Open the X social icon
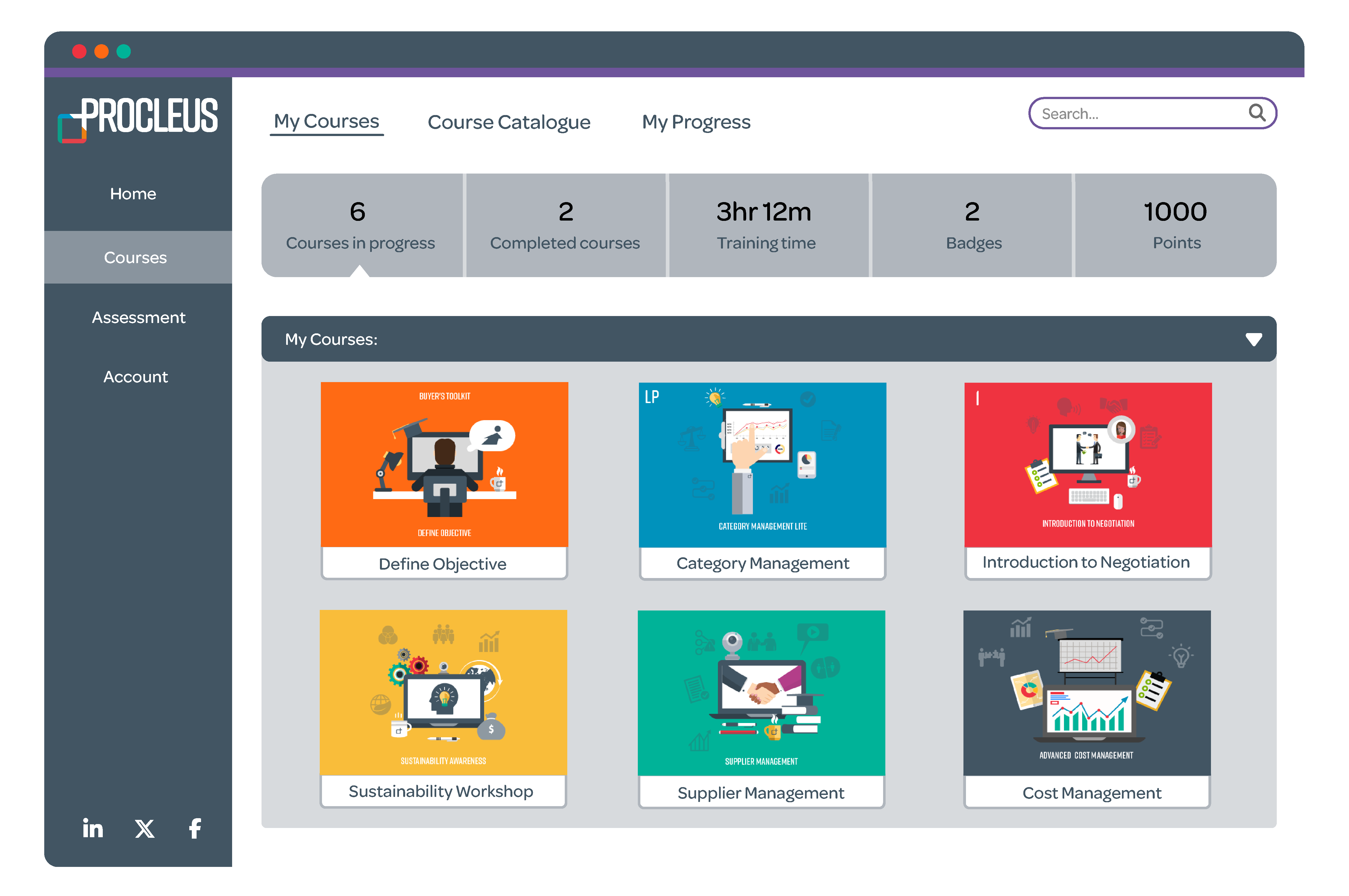Screen dimensions: 1349x896 click(x=145, y=828)
